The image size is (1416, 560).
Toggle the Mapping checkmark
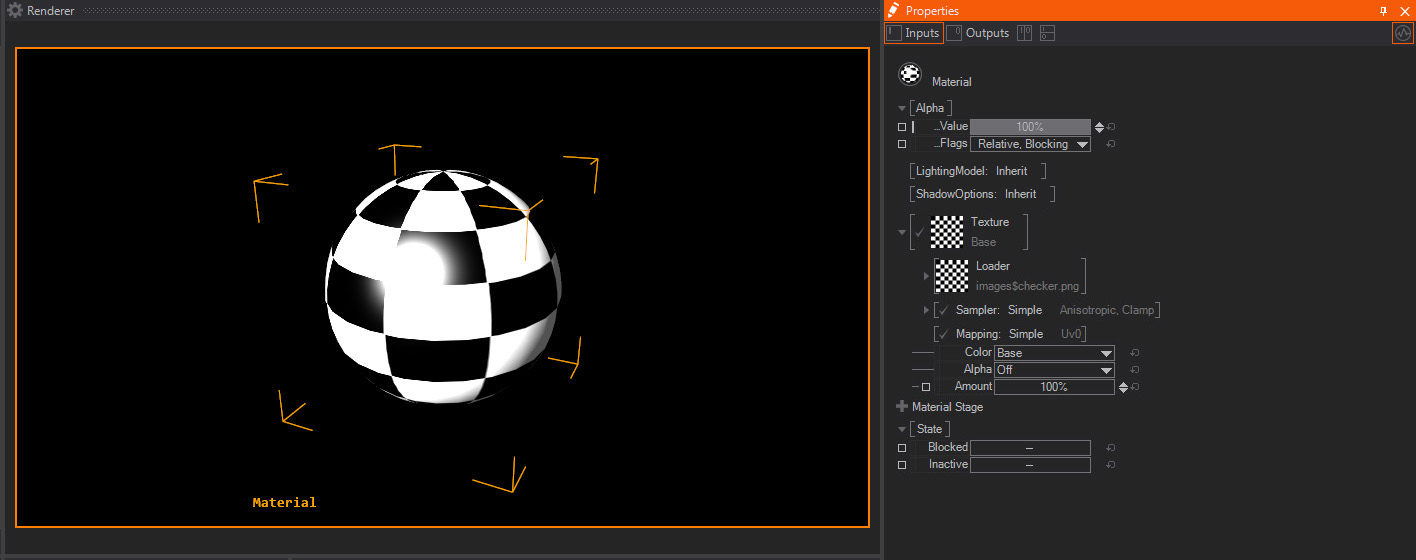pos(942,334)
